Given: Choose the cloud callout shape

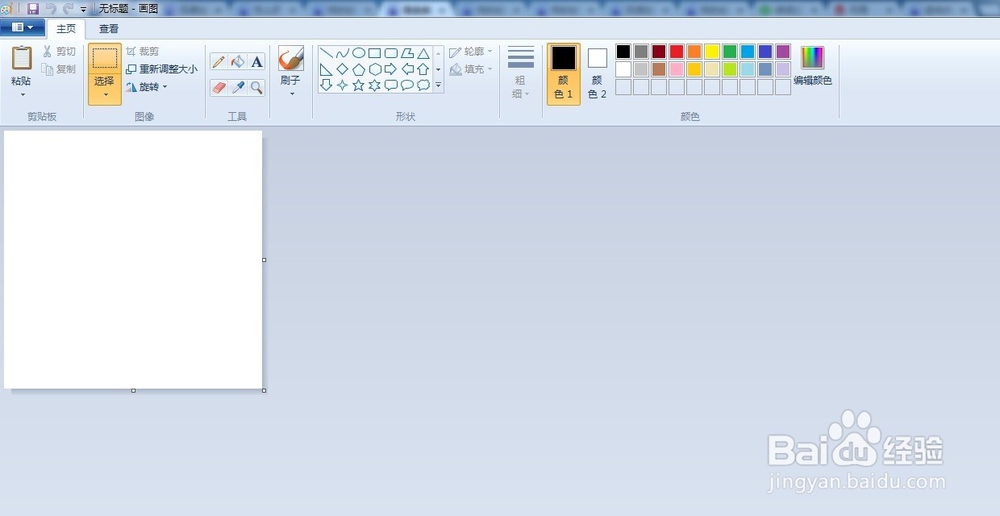Looking at the screenshot, I should [423, 85].
